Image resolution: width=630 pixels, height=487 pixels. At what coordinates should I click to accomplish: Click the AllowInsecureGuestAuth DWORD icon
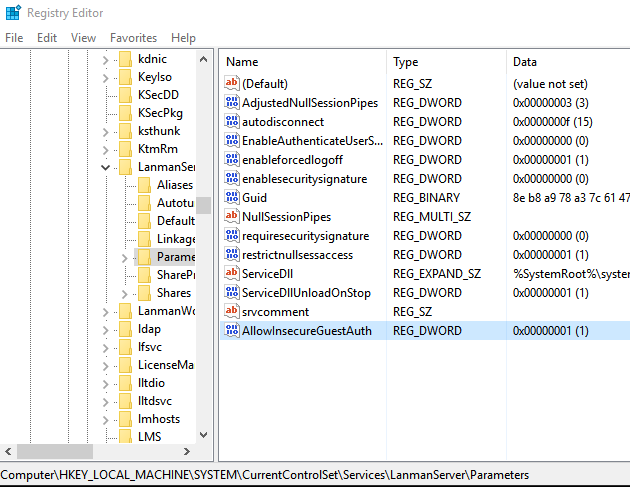point(232,331)
